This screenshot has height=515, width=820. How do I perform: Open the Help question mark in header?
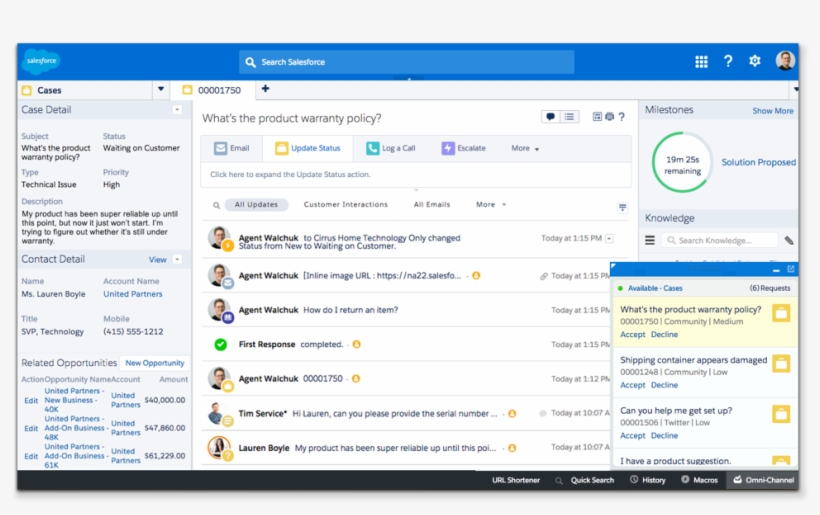tap(728, 61)
